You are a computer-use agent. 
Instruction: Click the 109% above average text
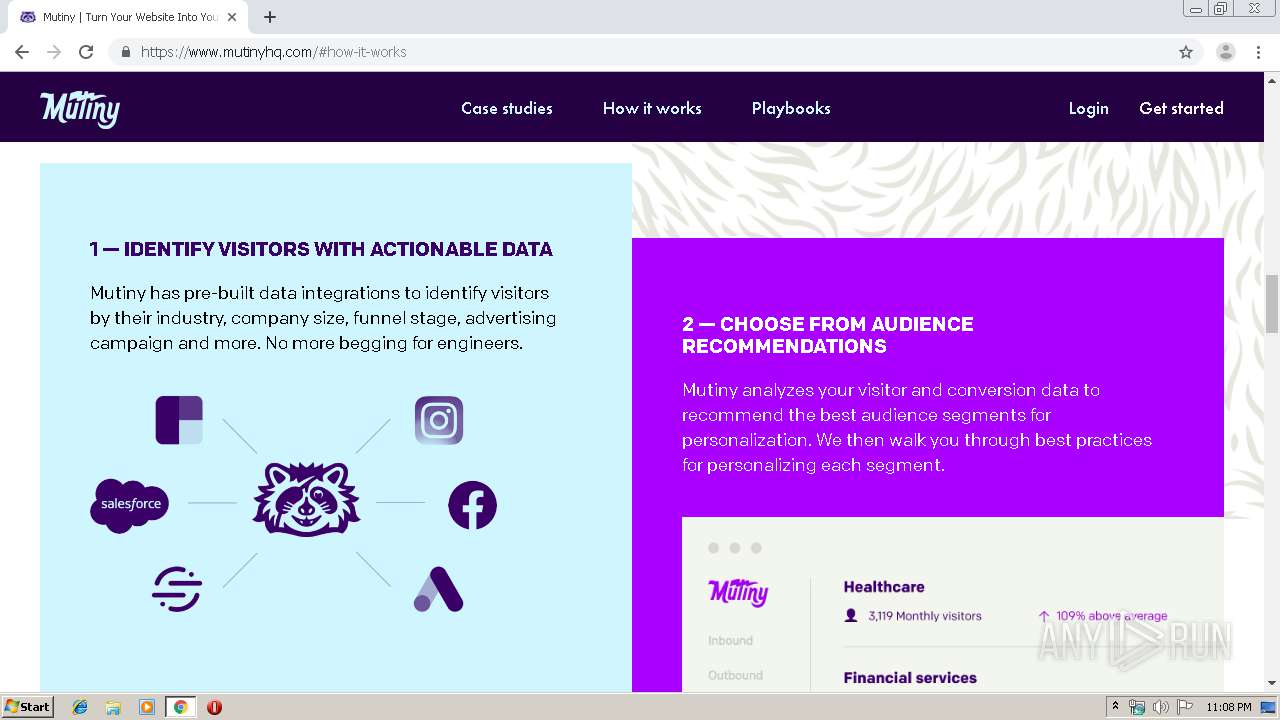tap(1112, 616)
